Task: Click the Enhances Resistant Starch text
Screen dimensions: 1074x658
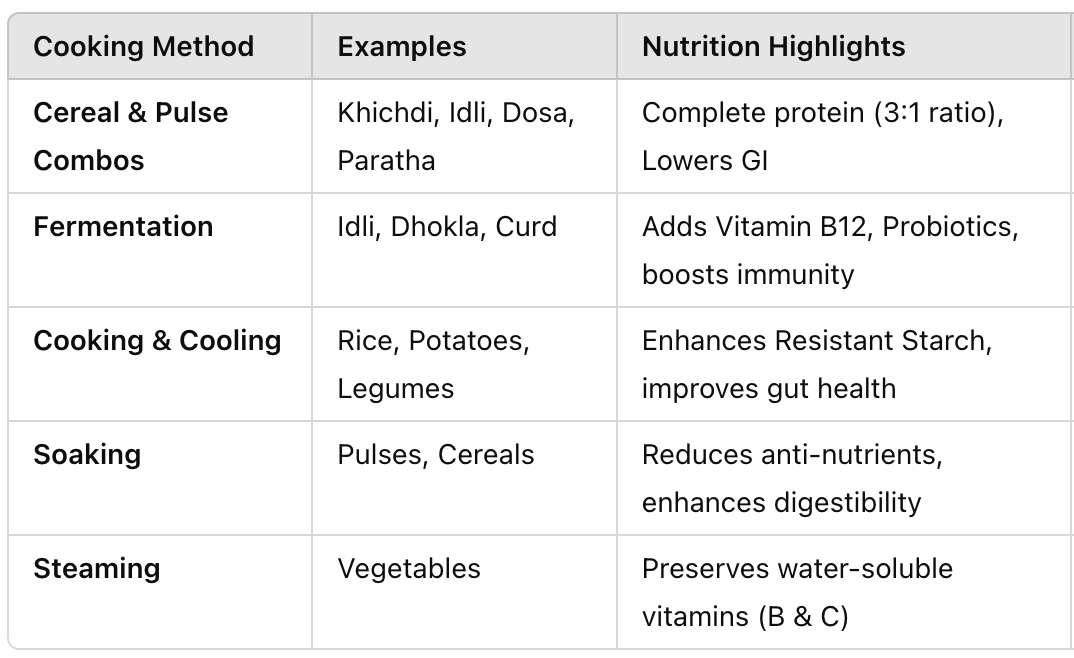Action: (813, 341)
